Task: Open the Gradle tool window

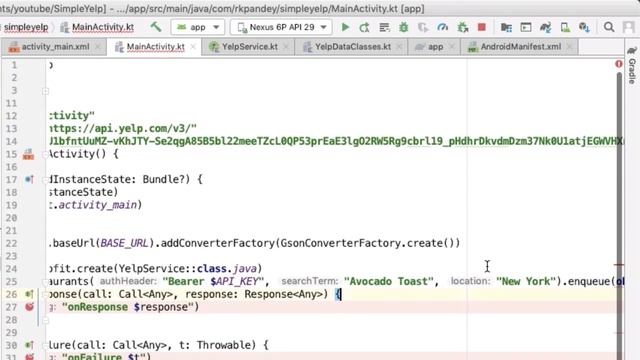Action: (632, 65)
